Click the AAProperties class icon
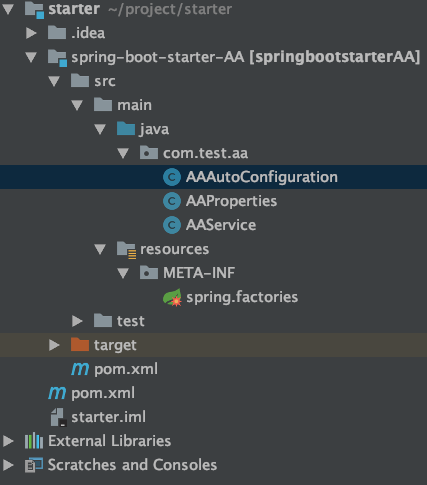This screenshot has width=427, height=485. (172, 201)
